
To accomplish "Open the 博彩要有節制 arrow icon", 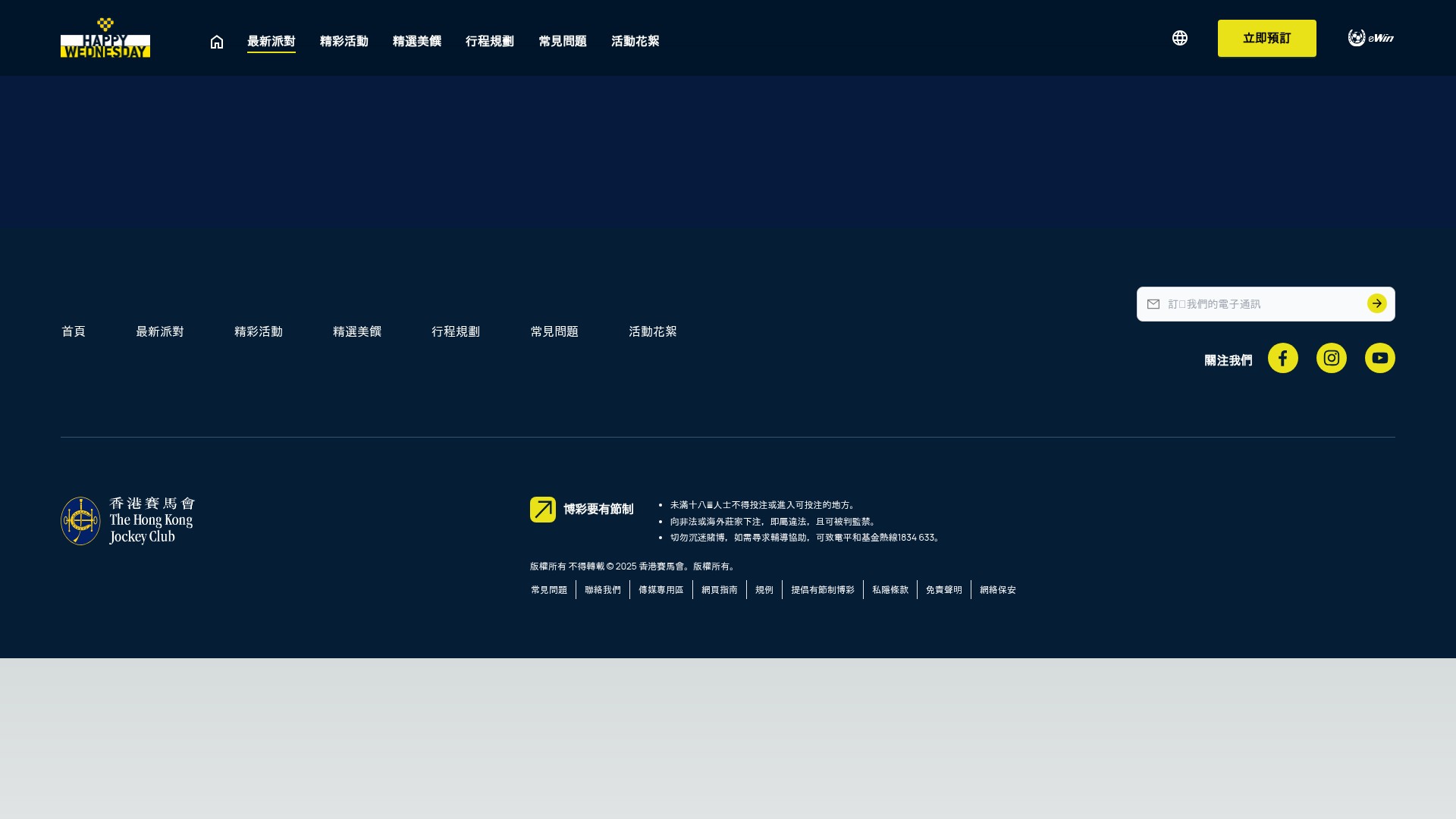I will tap(543, 510).
